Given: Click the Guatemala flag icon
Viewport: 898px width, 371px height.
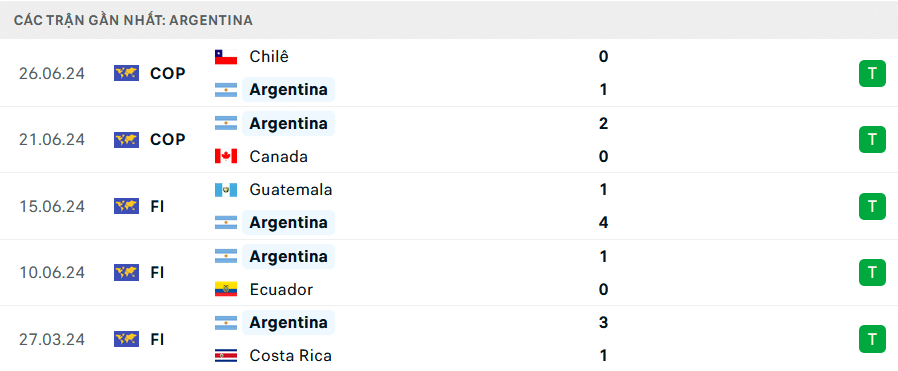Looking at the screenshot, I should pyautogui.click(x=226, y=190).
